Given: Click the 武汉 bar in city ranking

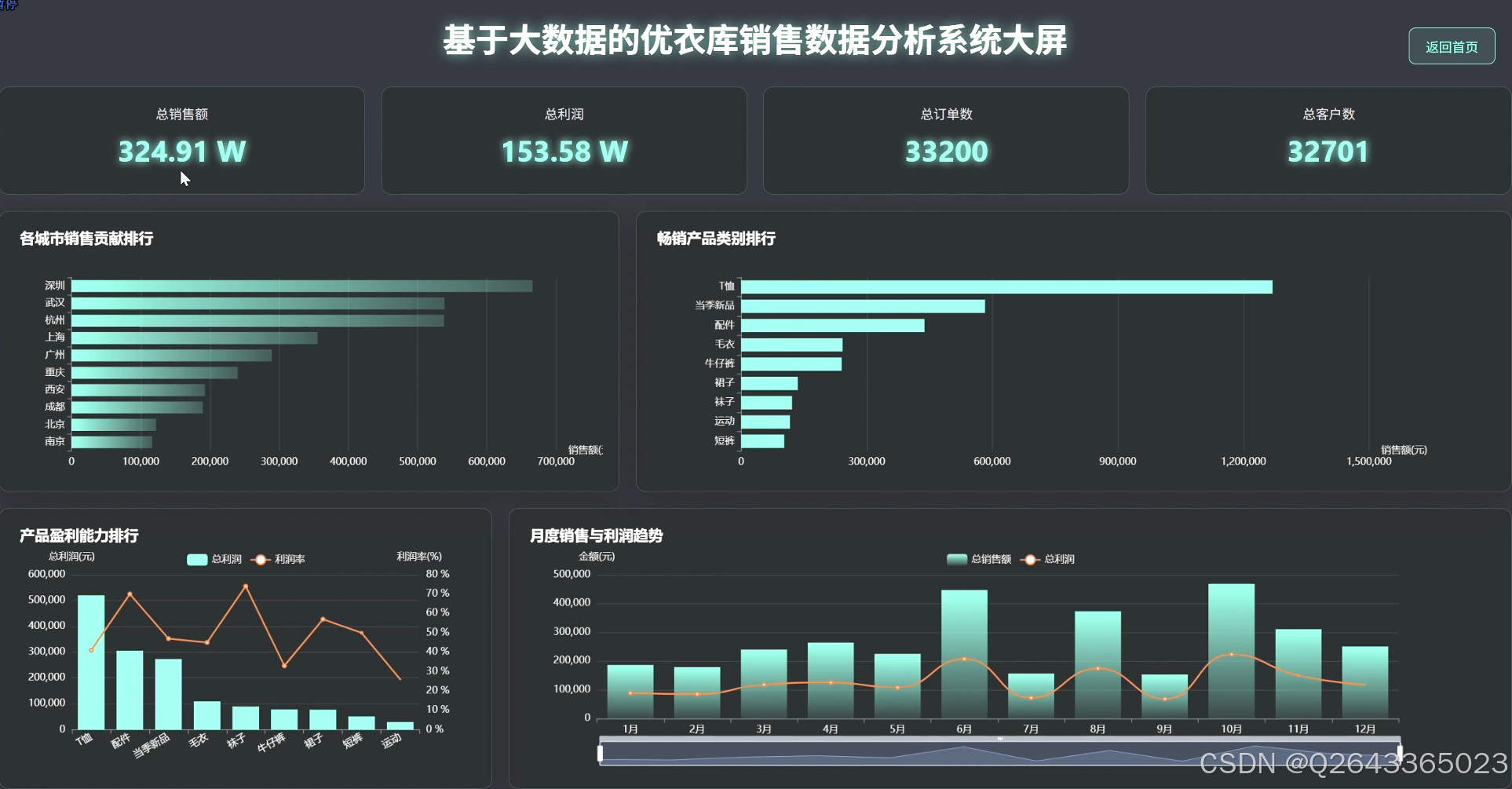Looking at the screenshot, I should (258, 303).
